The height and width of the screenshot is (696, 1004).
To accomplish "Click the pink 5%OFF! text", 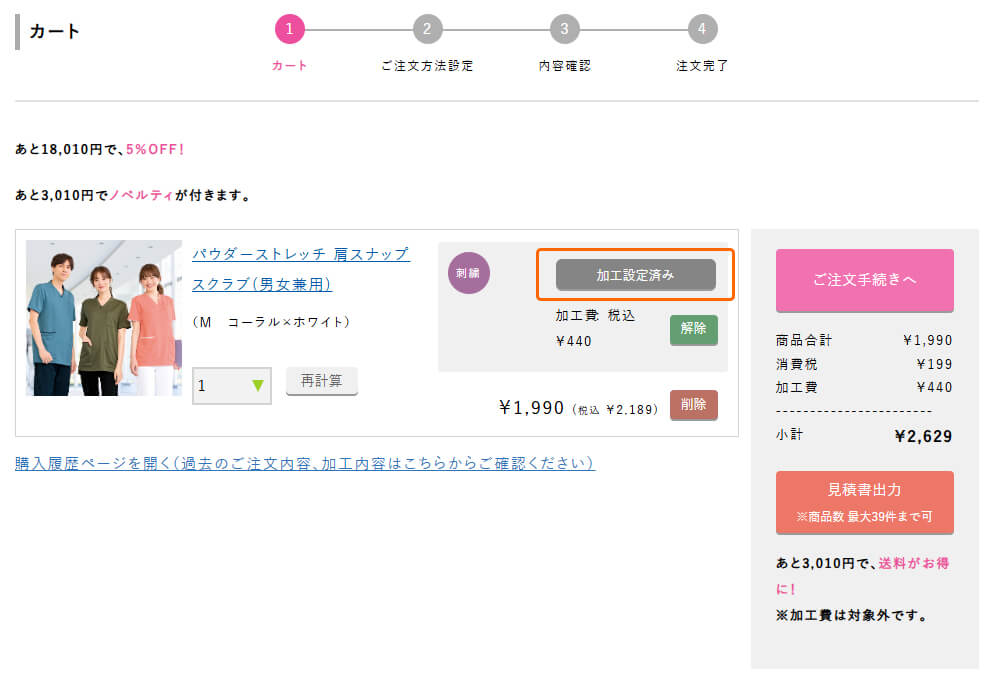I will tap(155, 149).
